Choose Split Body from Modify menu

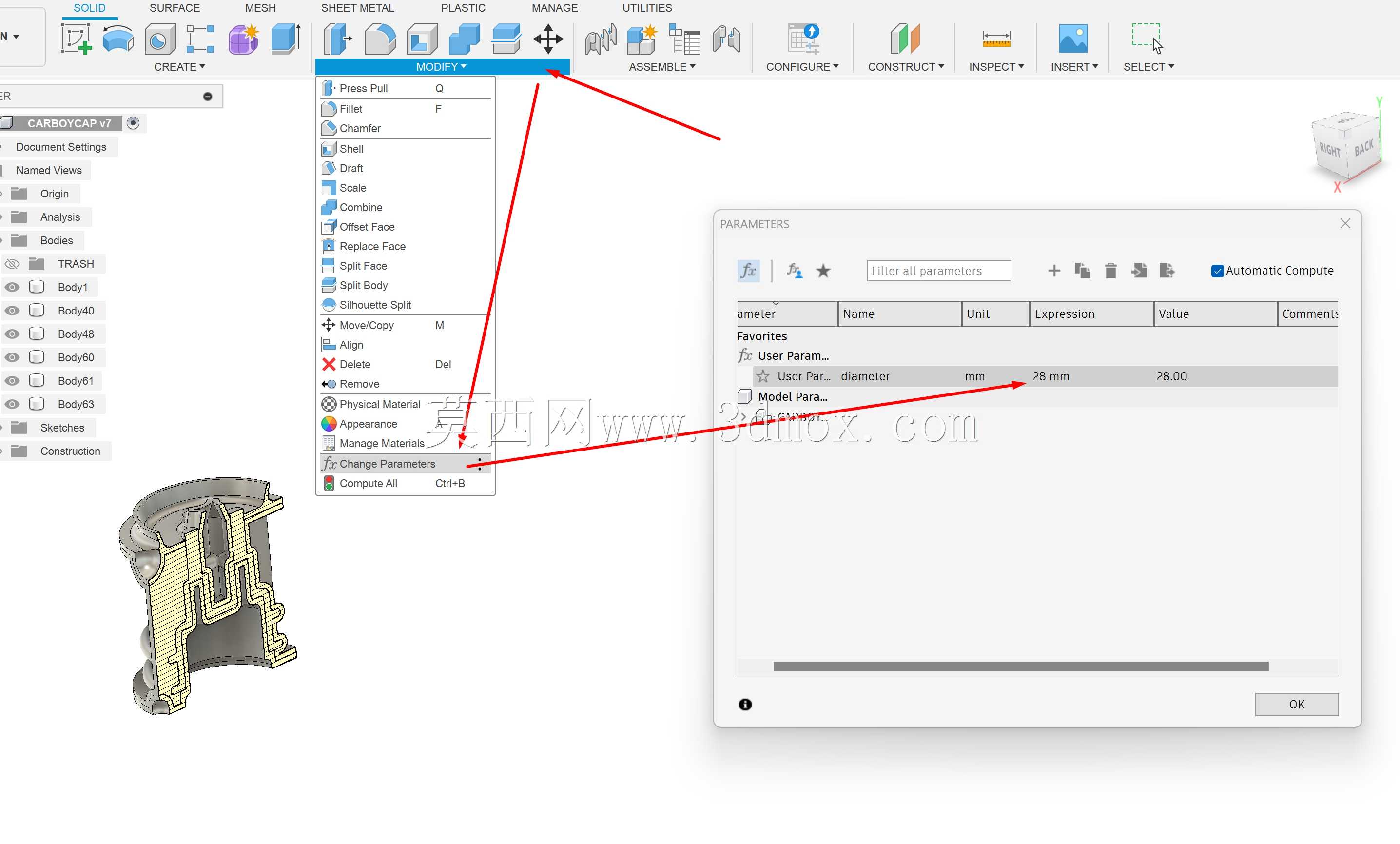405,285
